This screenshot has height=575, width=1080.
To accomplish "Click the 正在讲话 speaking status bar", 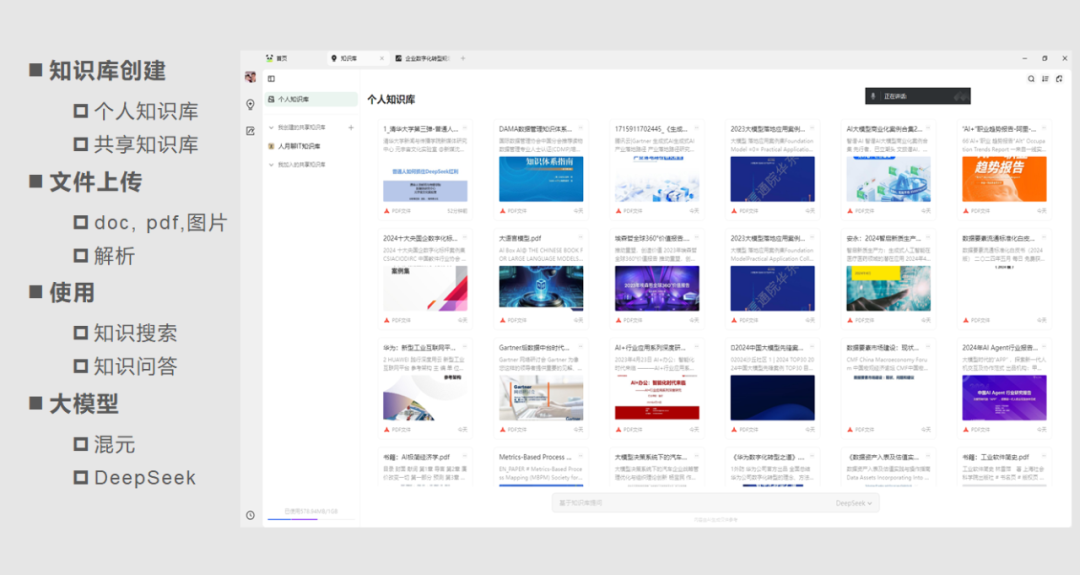I will [x=917, y=96].
